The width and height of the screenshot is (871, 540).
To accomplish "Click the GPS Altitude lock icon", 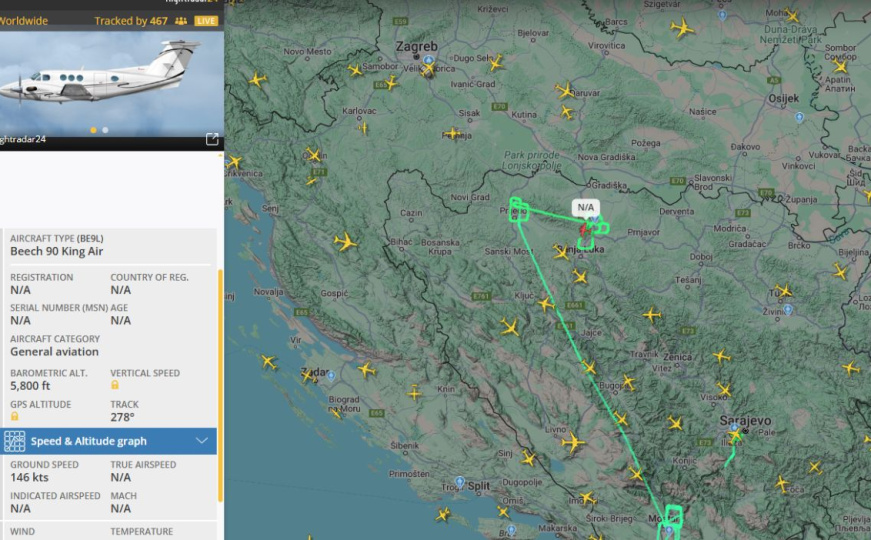I will pyautogui.click(x=15, y=416).
